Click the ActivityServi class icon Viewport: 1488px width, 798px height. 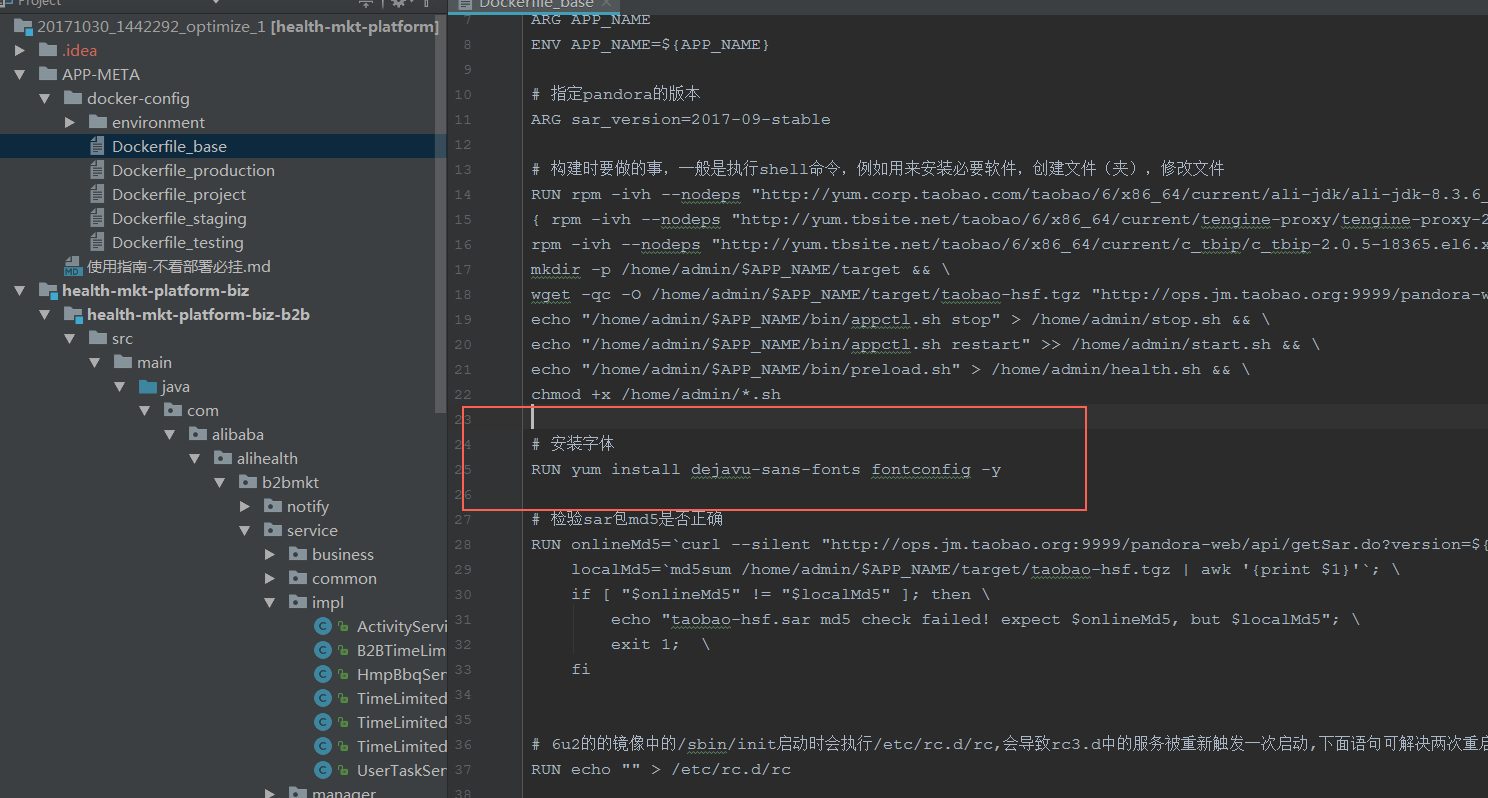click(x=322, y=626)
